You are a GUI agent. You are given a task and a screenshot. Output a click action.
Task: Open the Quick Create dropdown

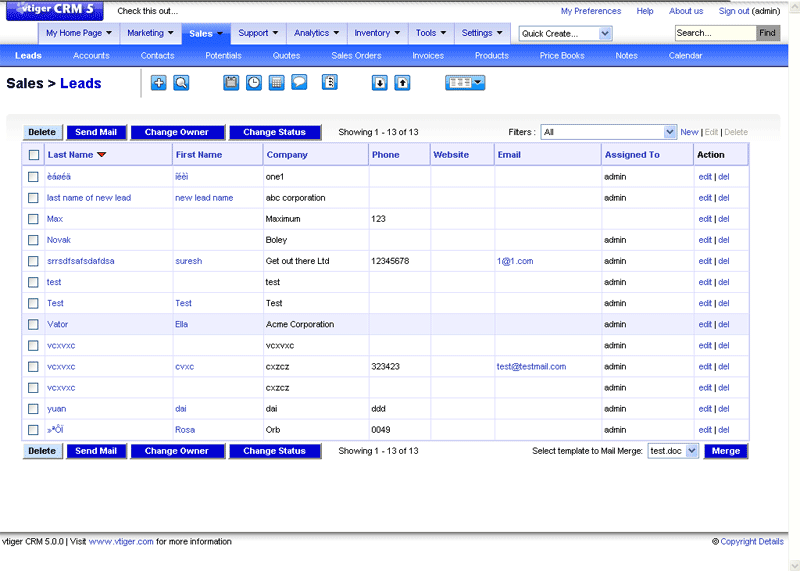[x=565, y=34]
